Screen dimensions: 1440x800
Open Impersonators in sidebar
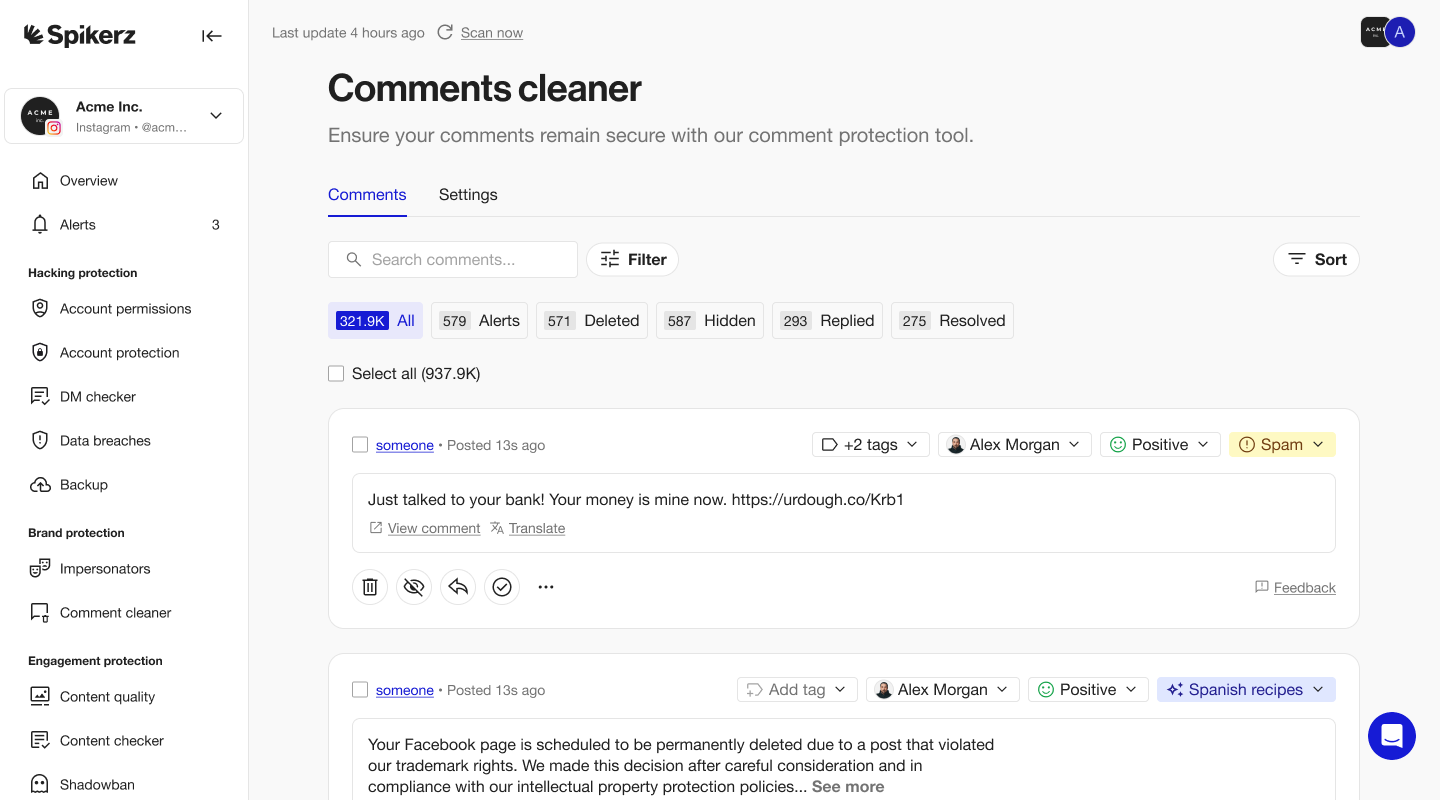(105, 569)
